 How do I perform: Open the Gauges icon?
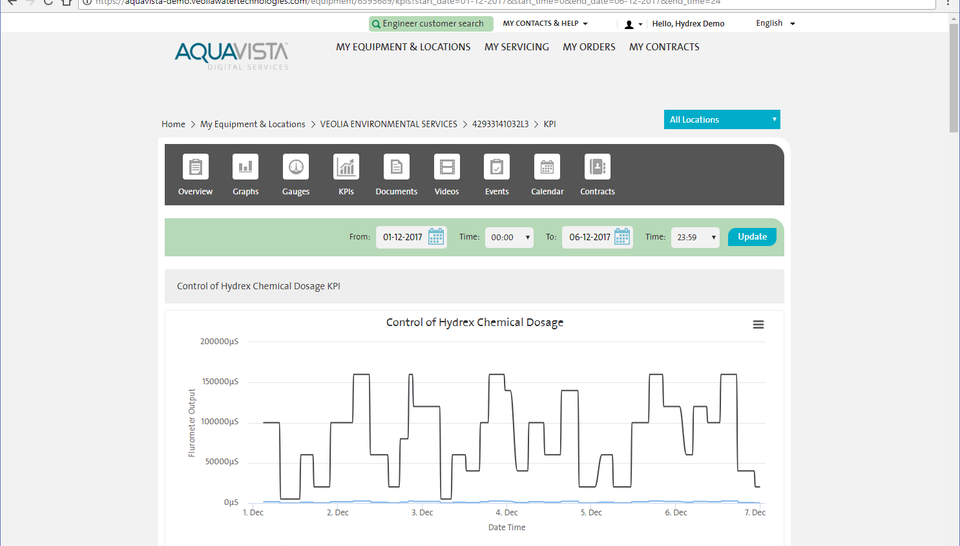click(x=296, y=166)
